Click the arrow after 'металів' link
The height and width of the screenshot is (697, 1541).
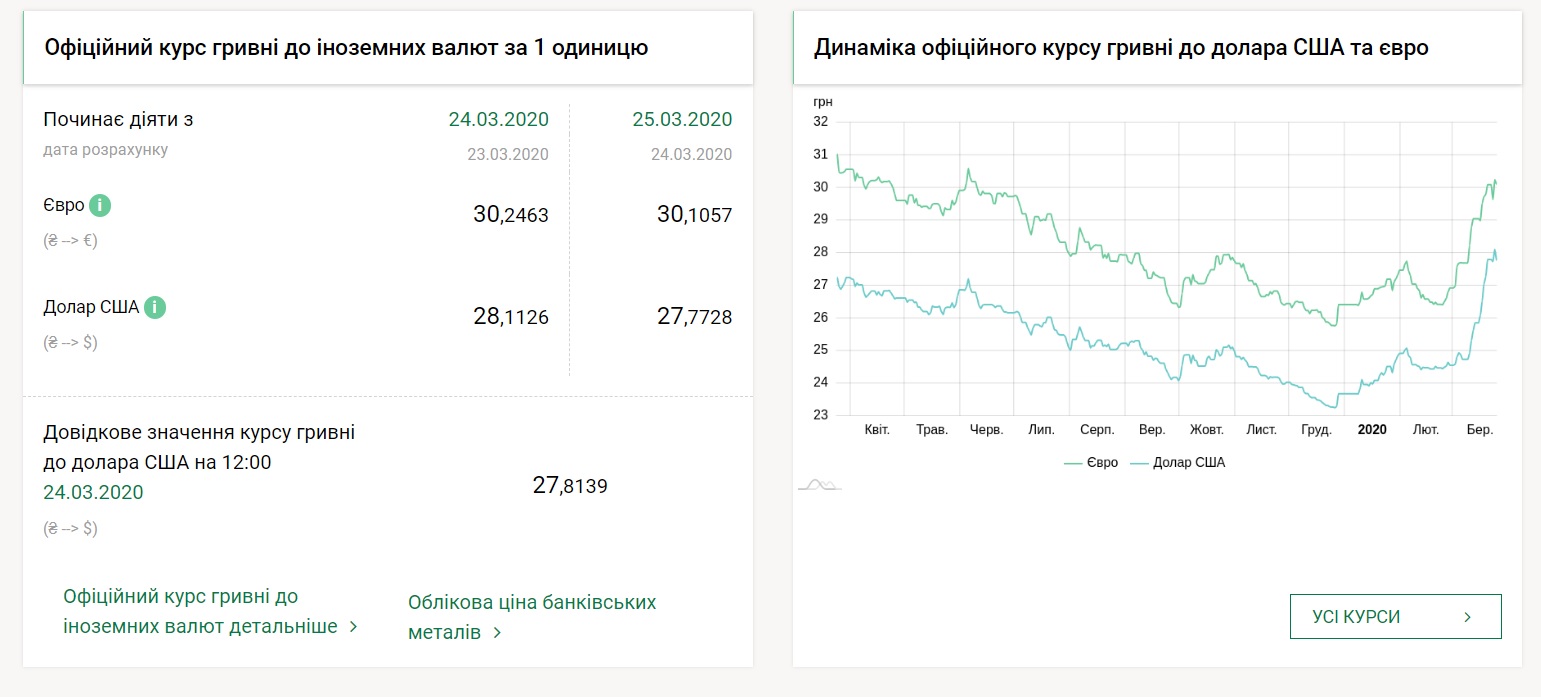coord(497,633)
